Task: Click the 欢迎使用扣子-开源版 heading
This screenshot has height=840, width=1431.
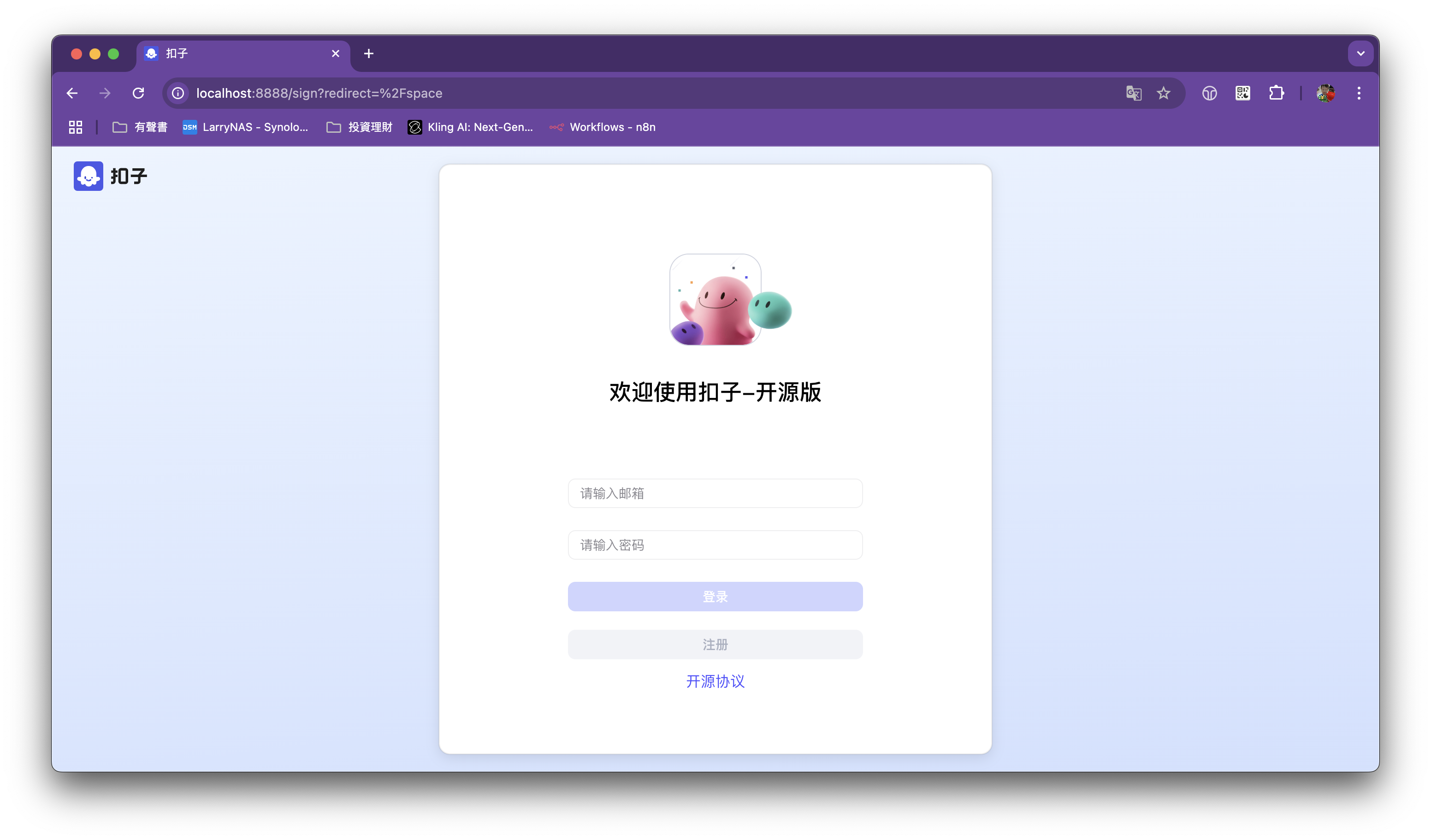Action: [715, 392]
